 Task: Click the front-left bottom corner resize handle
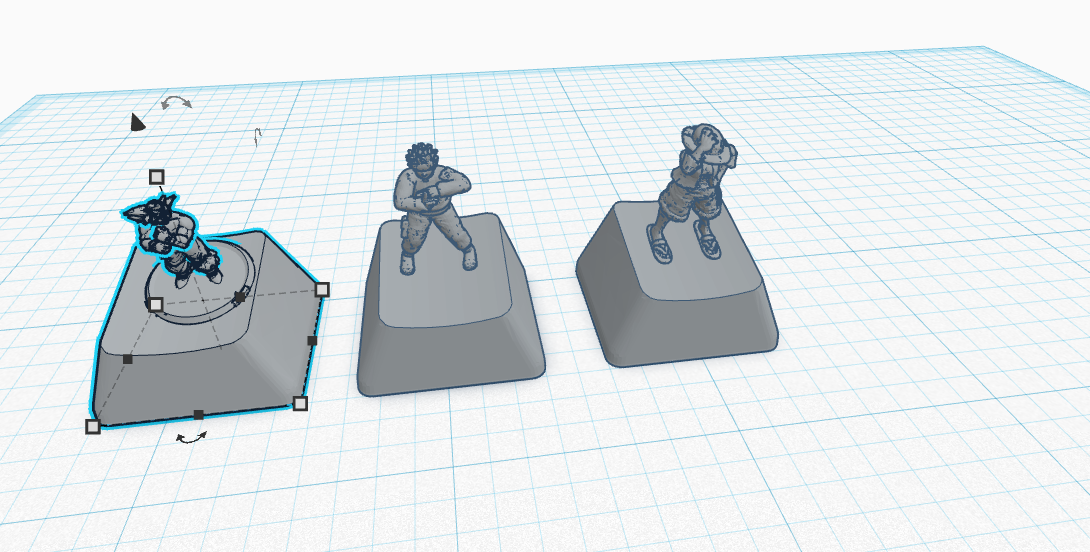coord(93,426)
